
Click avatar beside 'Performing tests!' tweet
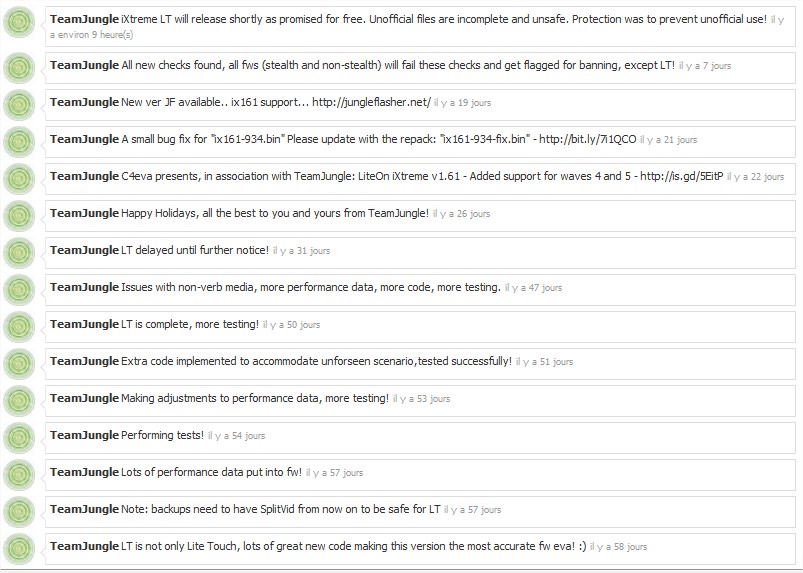coord(19,438)
